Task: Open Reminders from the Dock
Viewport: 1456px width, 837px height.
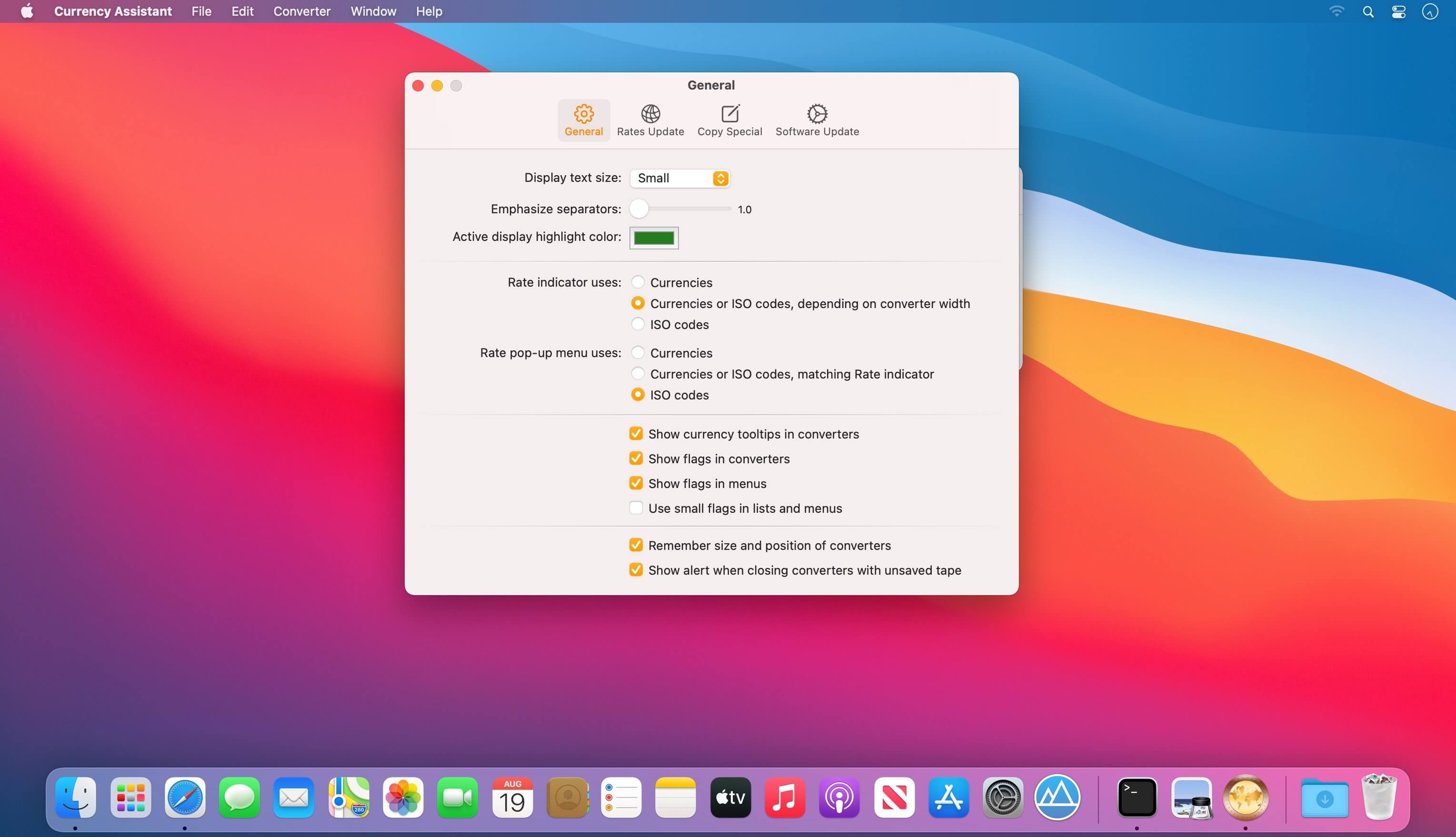Action: click(x=621, y=797)
